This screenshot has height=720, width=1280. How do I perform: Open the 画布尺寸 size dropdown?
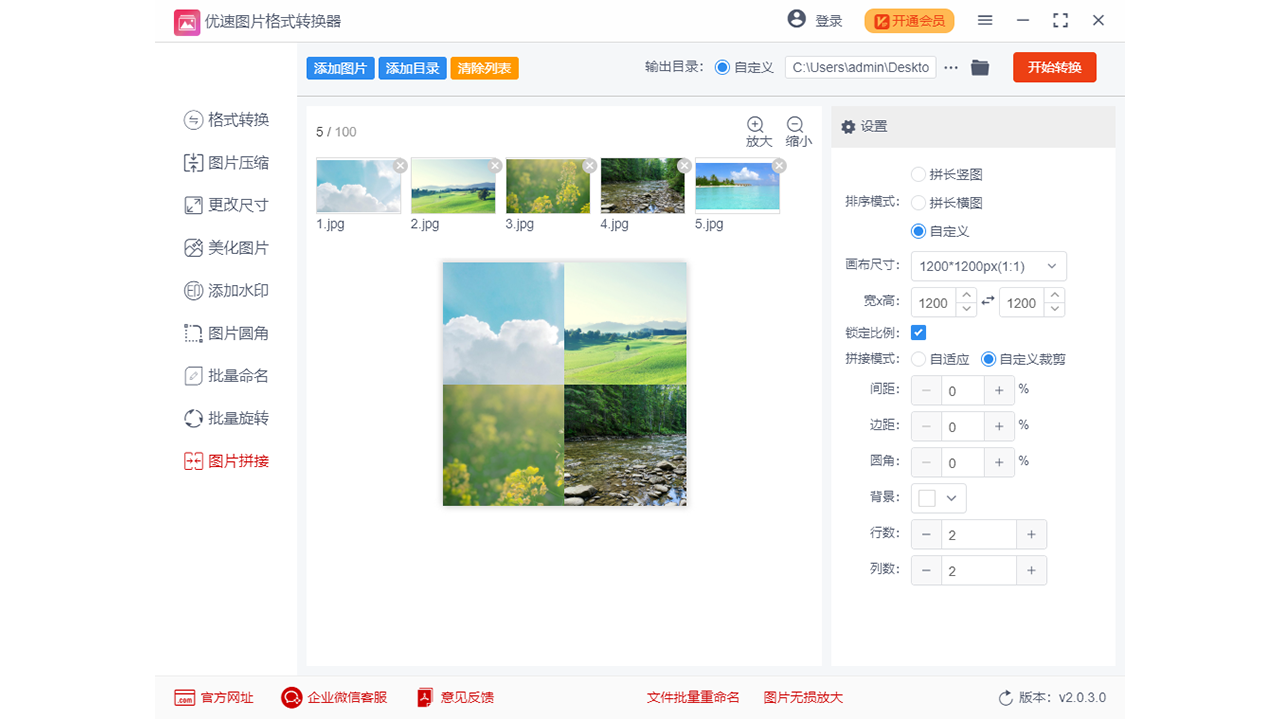pyautogui.click(x=987, y=266)
